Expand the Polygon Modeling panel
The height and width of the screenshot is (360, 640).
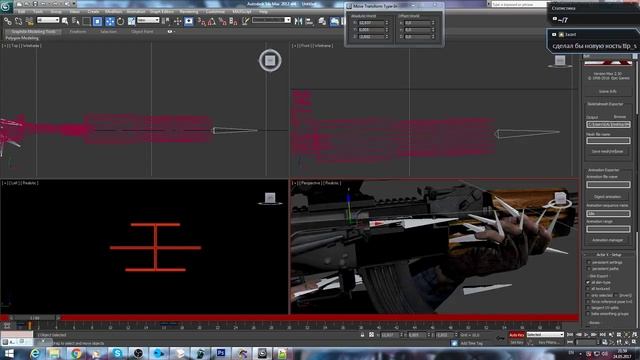(x=22, y=38)
